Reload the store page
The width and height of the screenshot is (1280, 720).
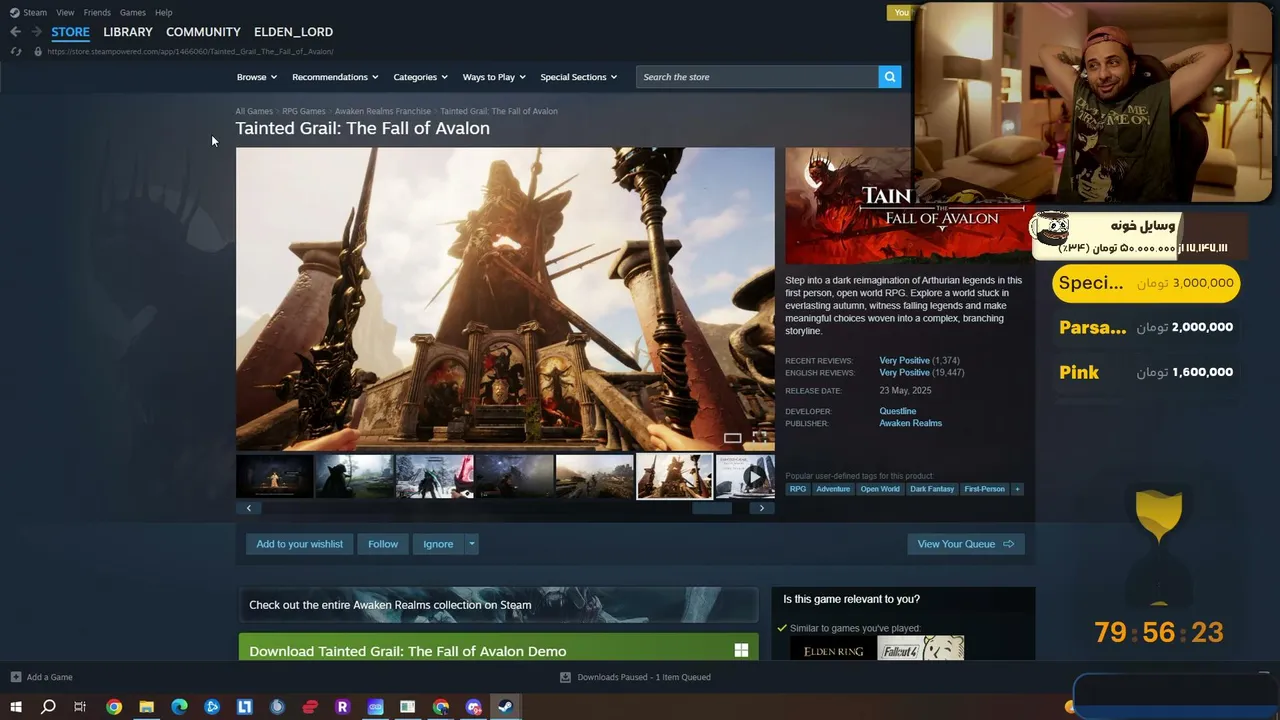click(15, 51)
